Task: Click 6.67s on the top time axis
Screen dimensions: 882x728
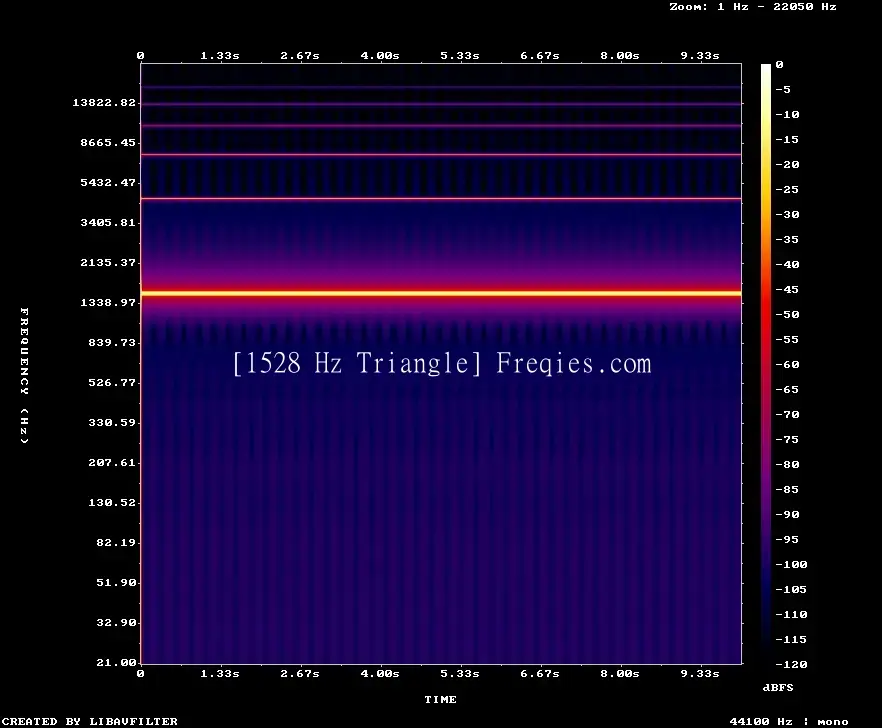Action: [539, 56]
